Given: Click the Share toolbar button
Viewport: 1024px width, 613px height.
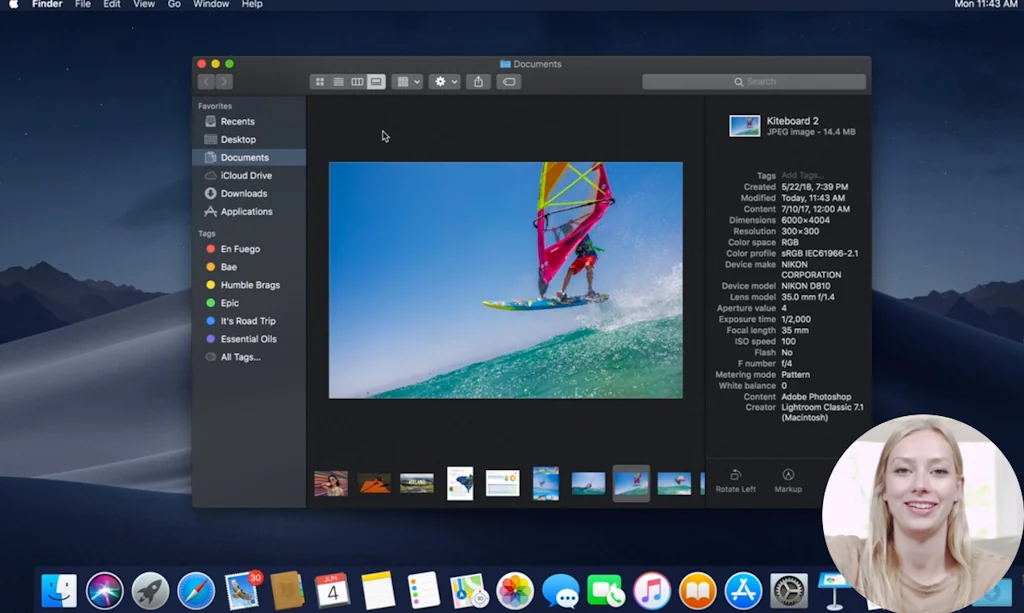Looking at the screenshot, I should click(478, 82).
